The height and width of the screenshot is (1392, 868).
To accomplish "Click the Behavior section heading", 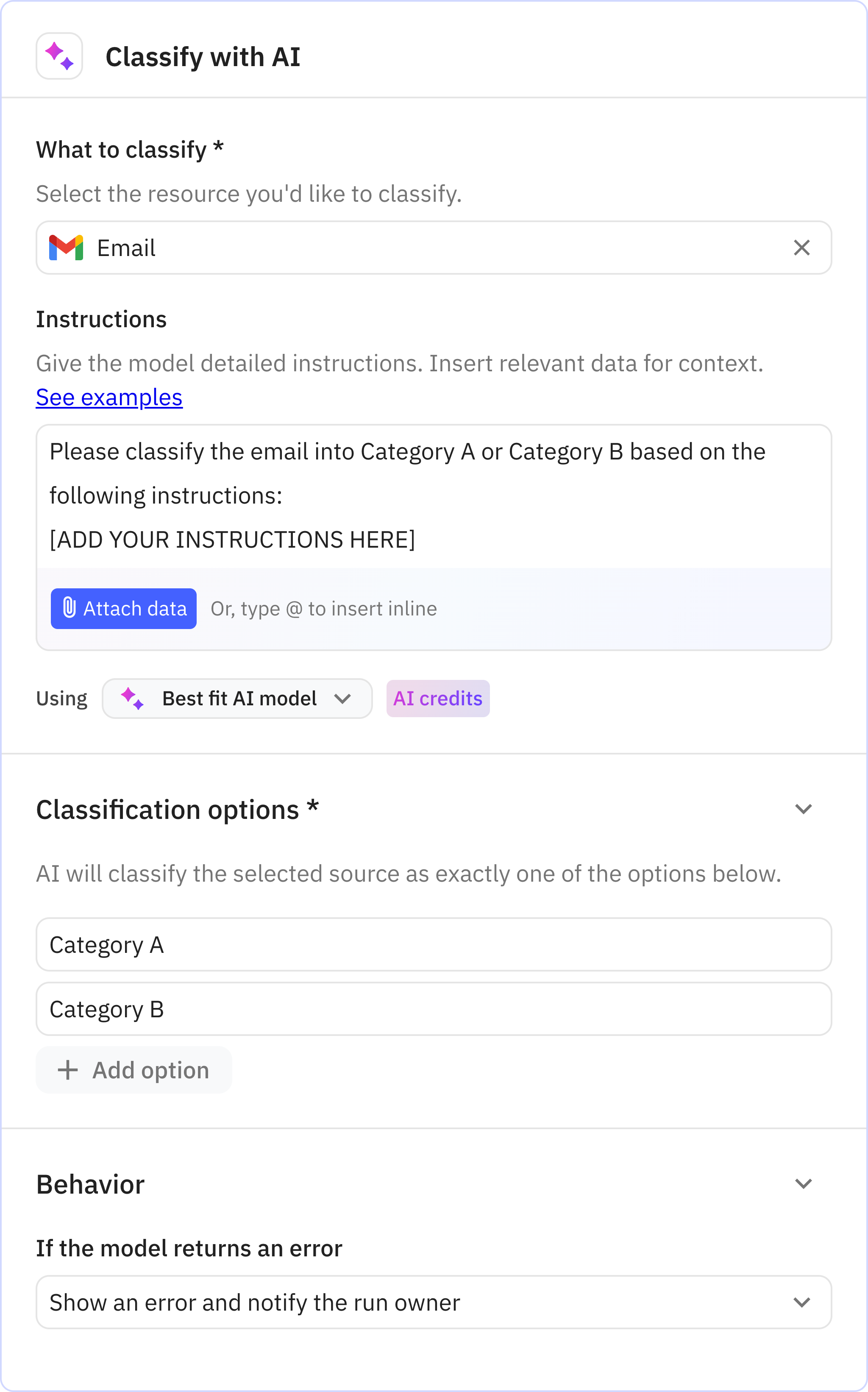I will [x=90, y=1184].
